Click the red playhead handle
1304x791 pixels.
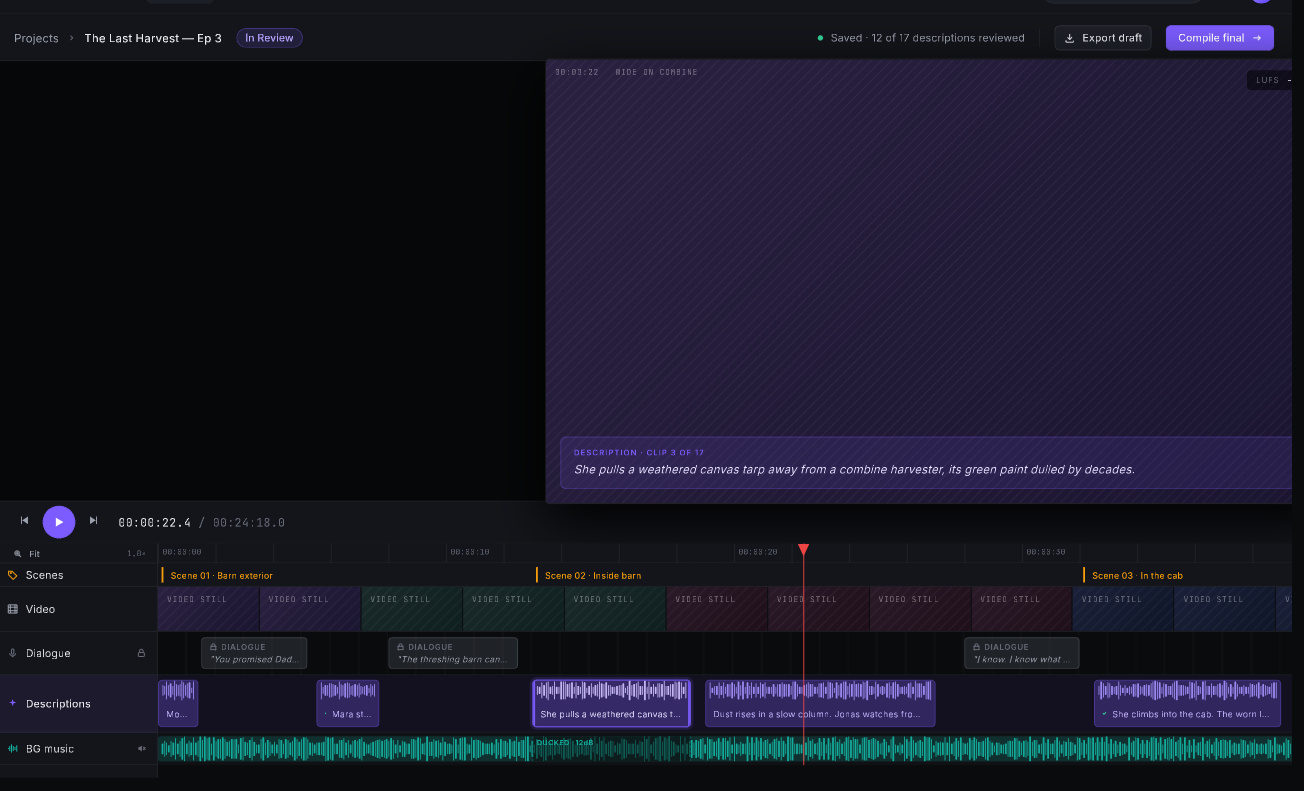803,550
